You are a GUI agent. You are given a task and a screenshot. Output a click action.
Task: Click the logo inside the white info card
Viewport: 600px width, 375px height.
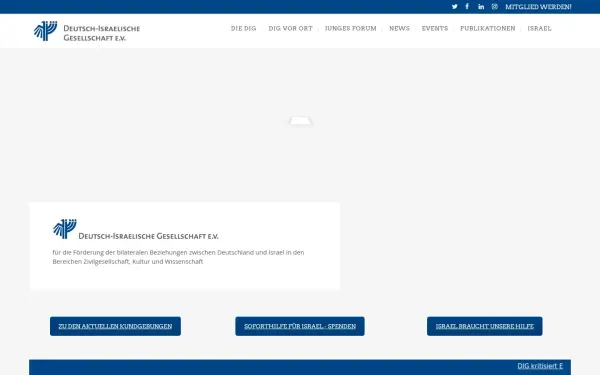pyautogui.click(x=136, y=230)
